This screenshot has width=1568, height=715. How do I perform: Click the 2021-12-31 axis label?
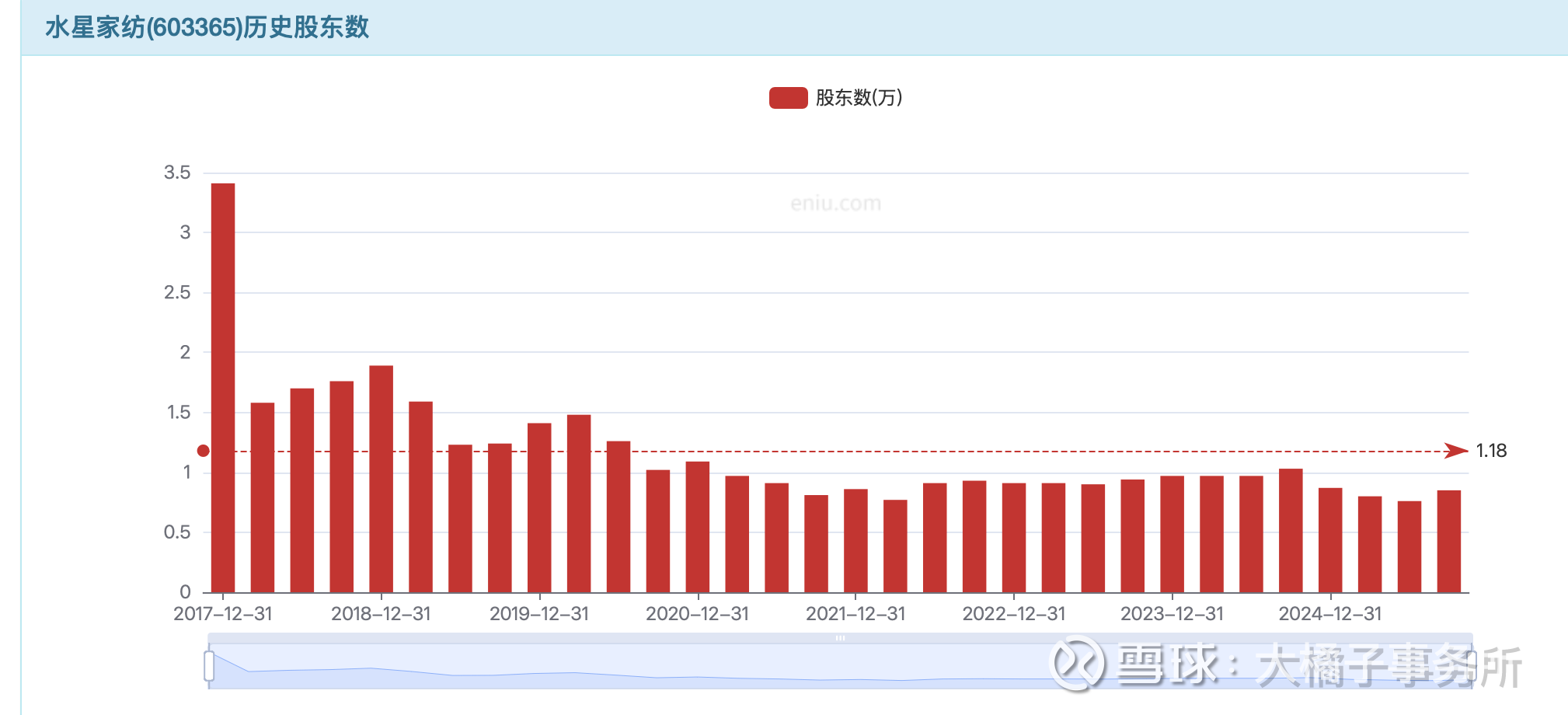(x=855, y=614)
